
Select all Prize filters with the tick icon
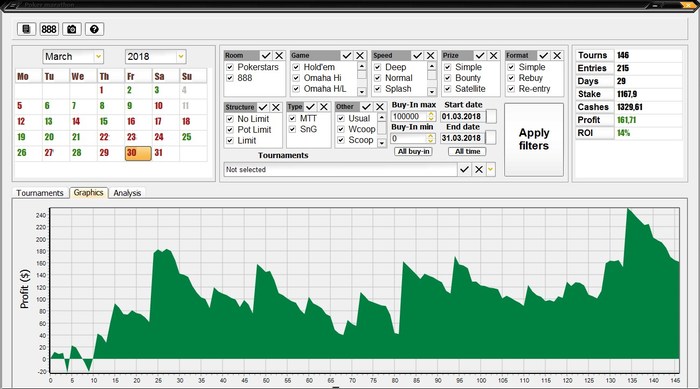(480, 55)
